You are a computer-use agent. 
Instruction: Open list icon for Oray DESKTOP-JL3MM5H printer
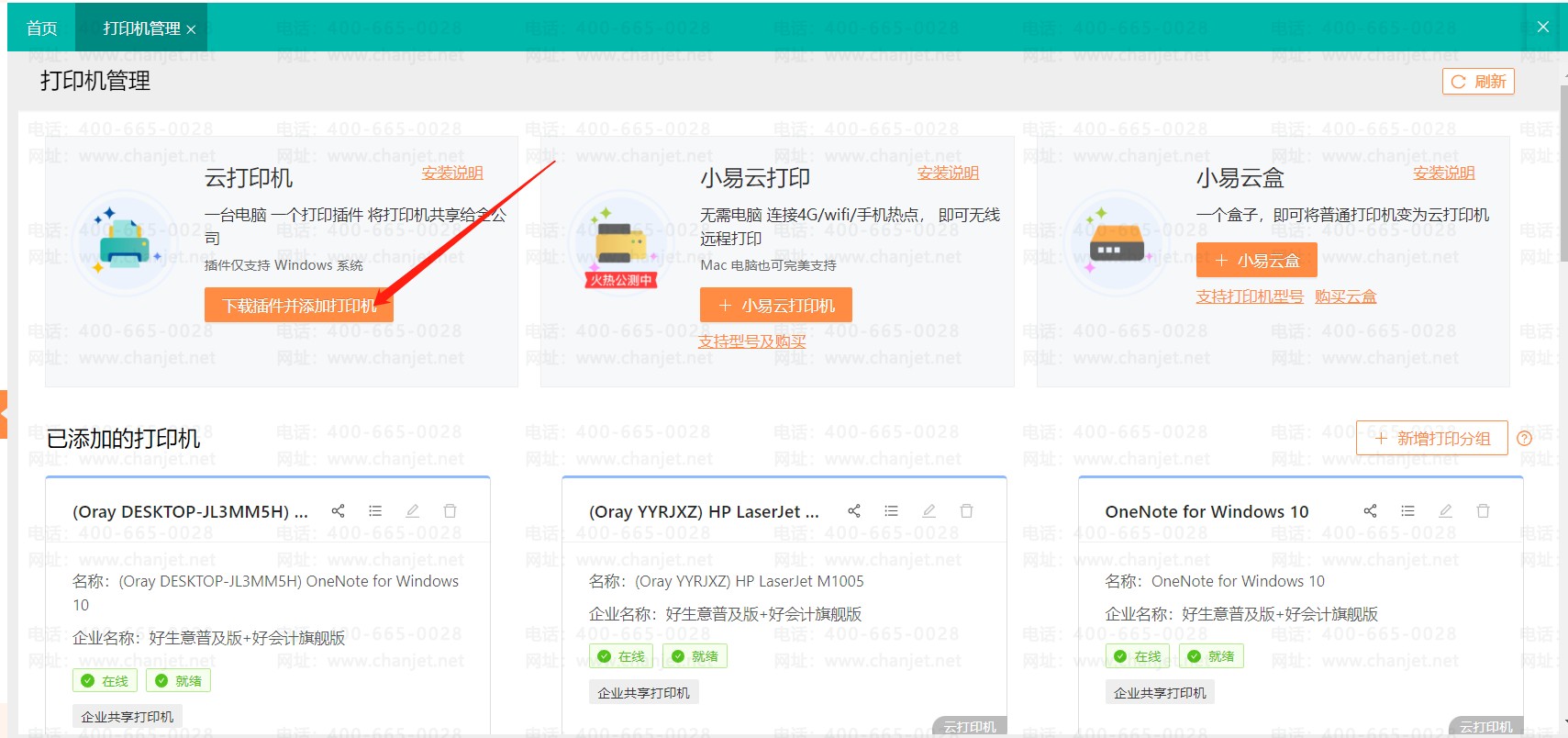[375, 511]
